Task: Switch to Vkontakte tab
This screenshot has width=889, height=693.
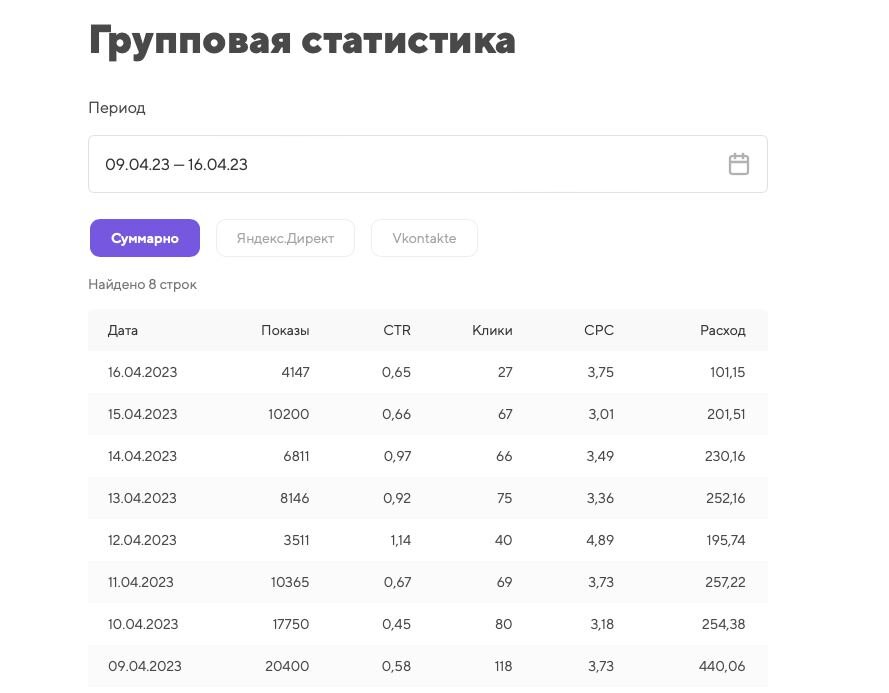Action: [x=424, y=238]
